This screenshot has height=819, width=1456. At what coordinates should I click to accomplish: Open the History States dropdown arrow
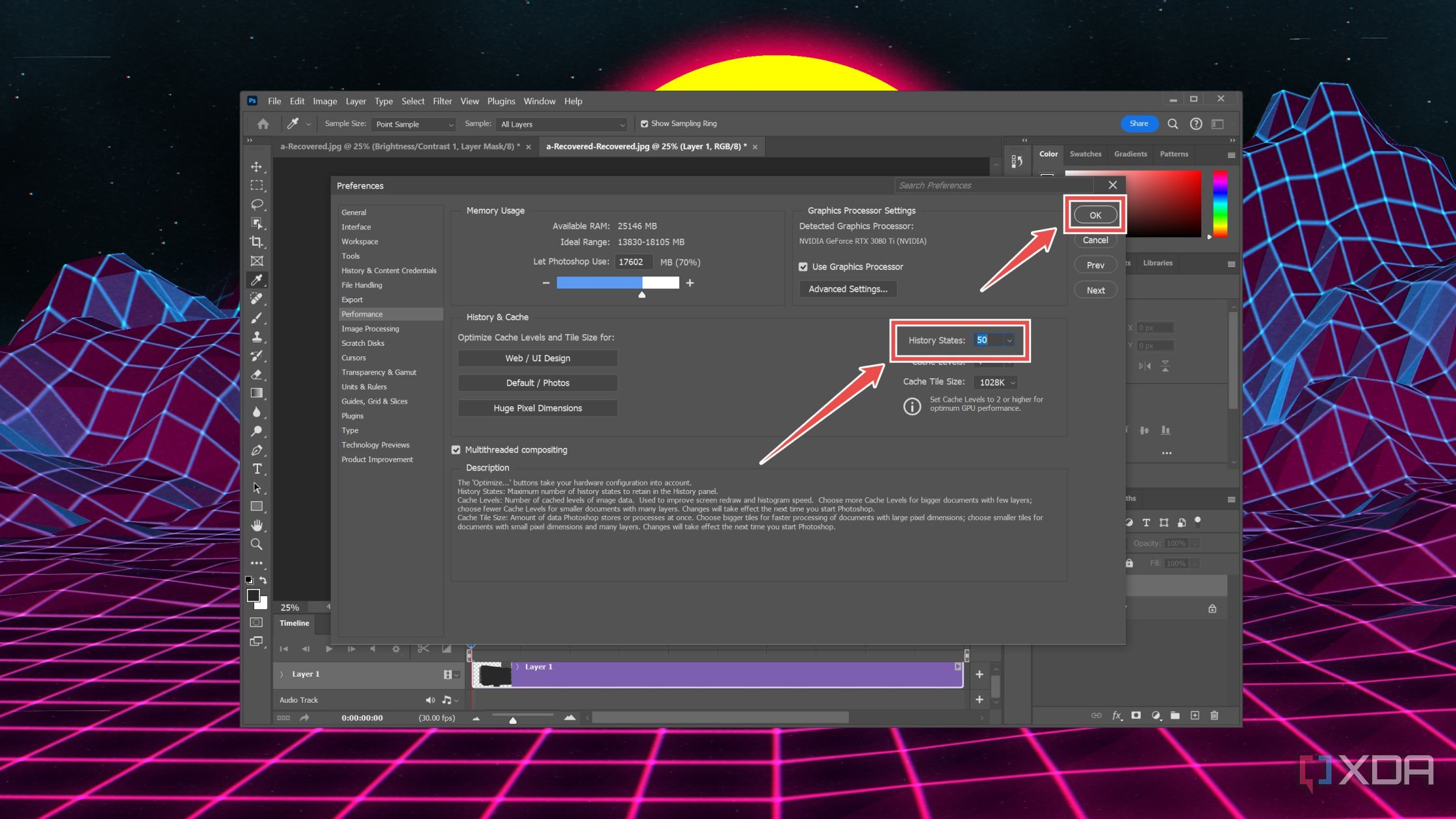pos(1009,341)
